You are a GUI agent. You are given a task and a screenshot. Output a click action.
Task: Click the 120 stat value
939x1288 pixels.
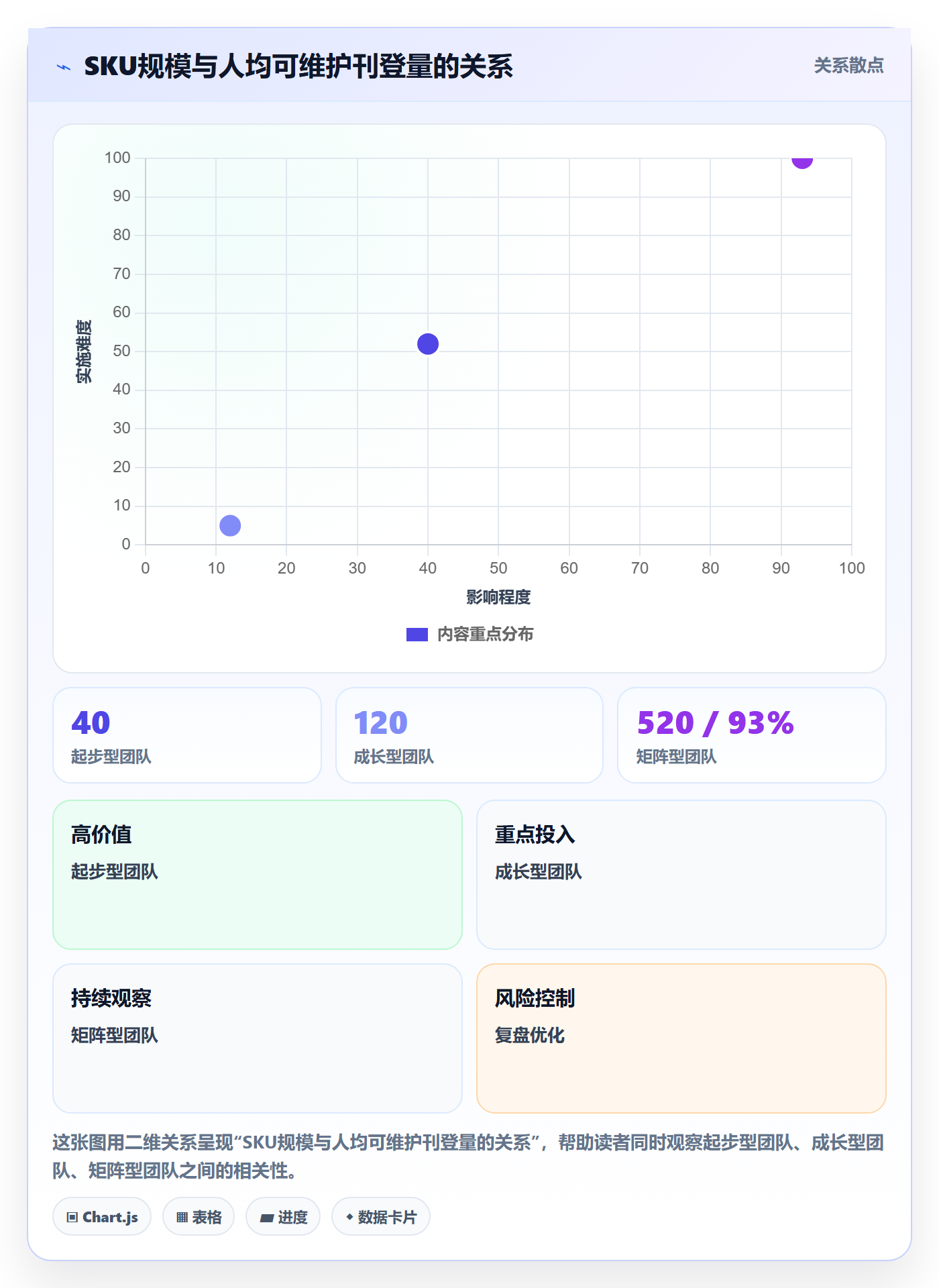coord(381,723)
